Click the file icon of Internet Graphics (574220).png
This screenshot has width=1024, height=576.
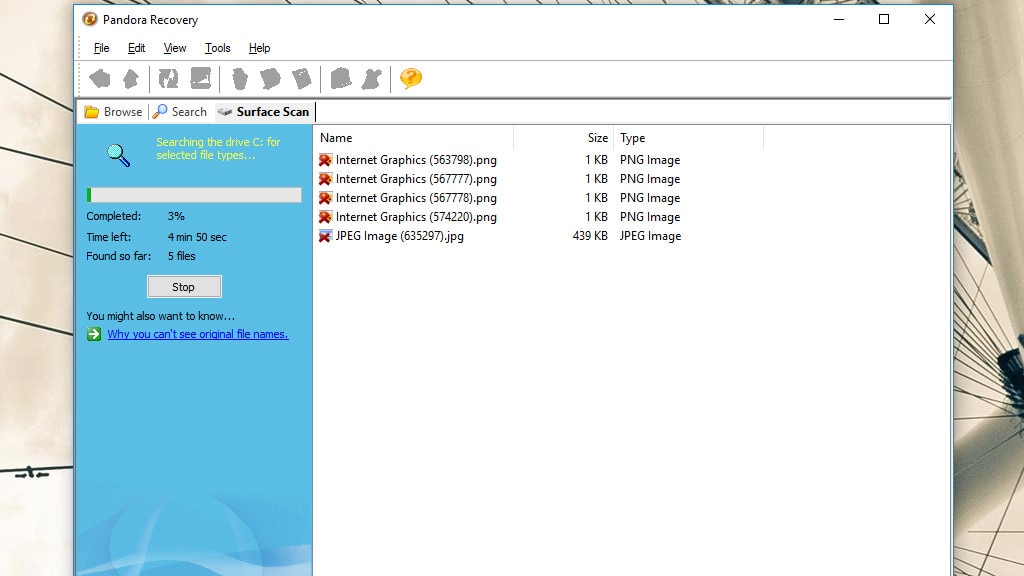pos(325,217)
